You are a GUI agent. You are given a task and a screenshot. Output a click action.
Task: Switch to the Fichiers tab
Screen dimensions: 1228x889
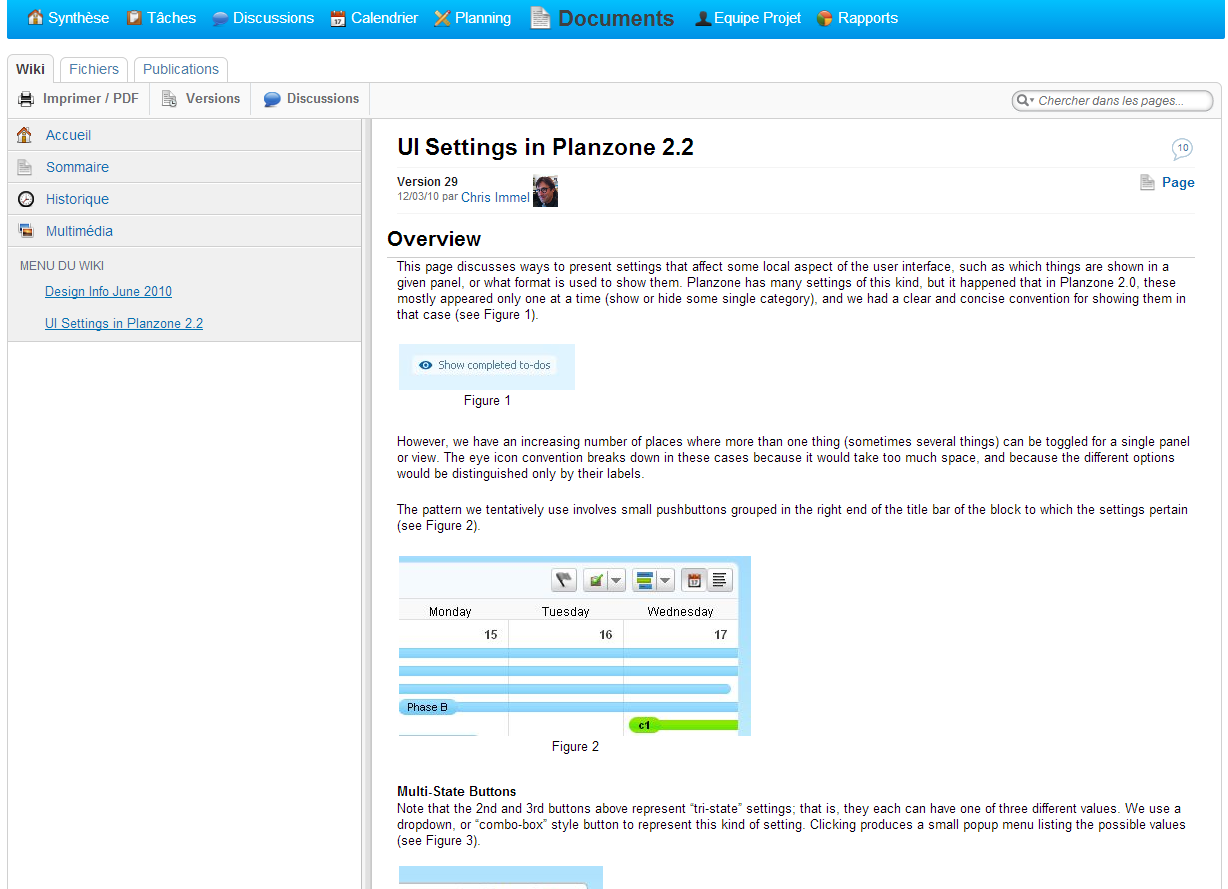(x=94, y=69)
